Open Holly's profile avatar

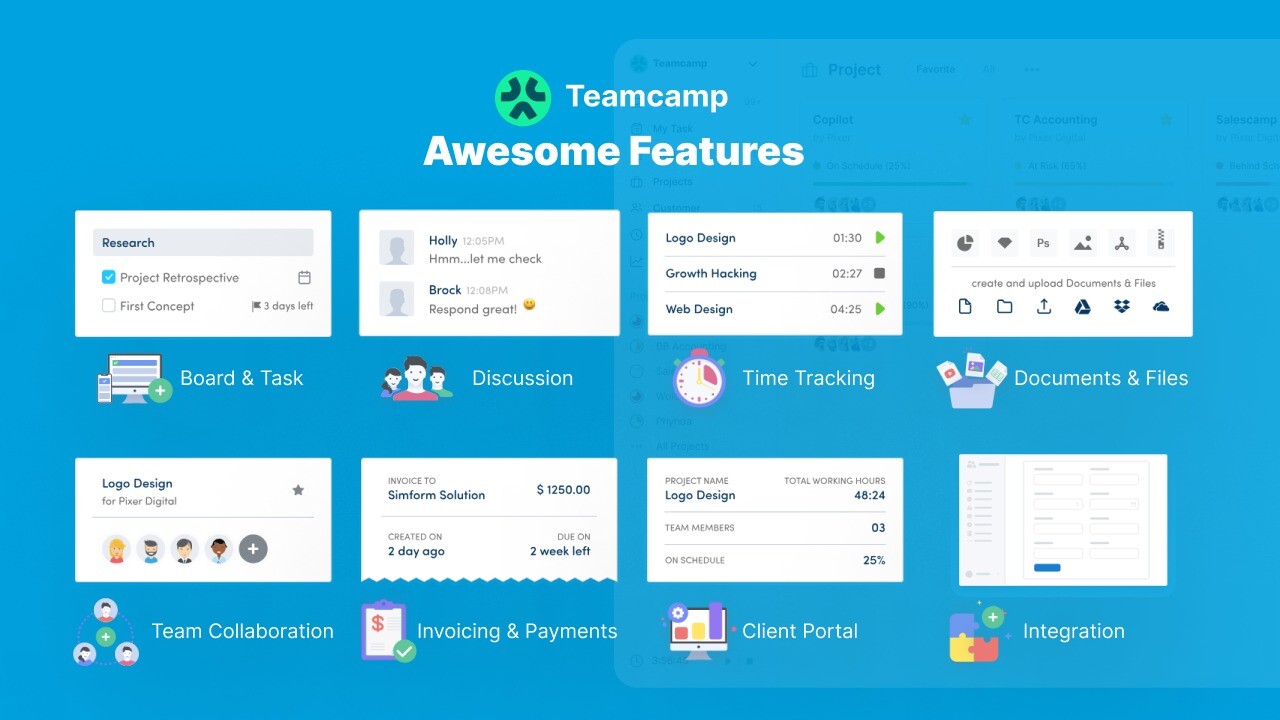pyautogui.click(x=397, y=248)
